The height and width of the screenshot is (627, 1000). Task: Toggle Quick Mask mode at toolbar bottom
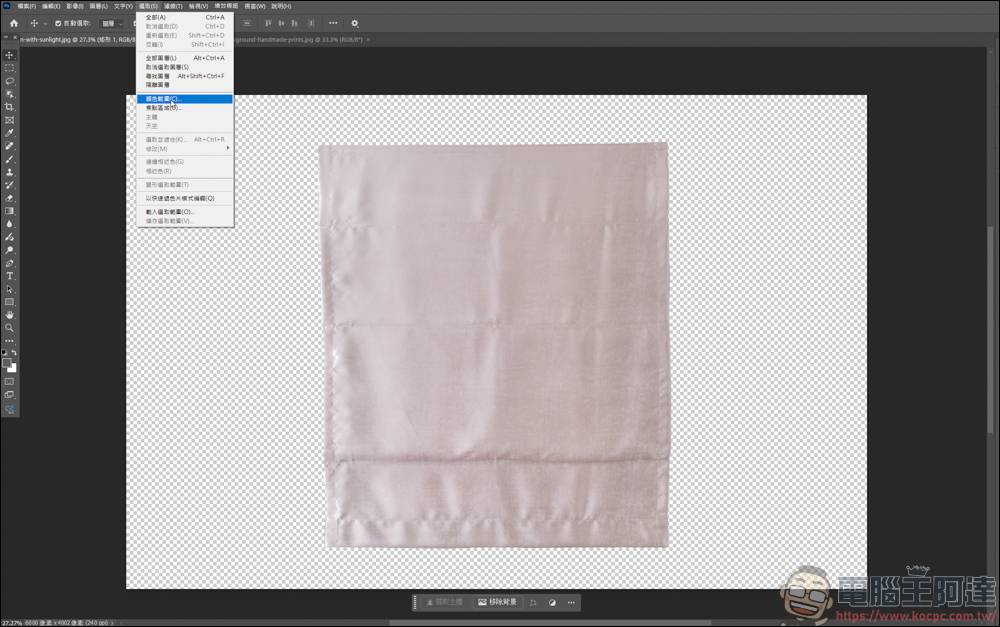point(9,381)
